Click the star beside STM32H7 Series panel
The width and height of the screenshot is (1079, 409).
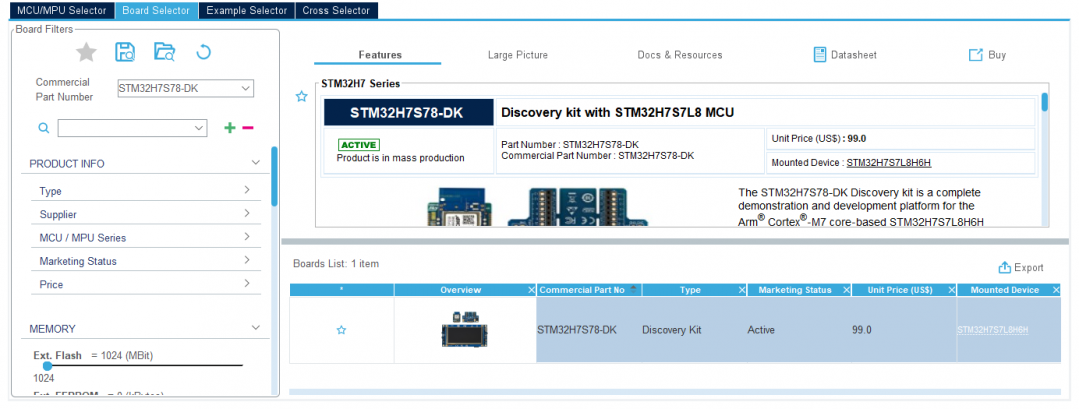[301, 97]
